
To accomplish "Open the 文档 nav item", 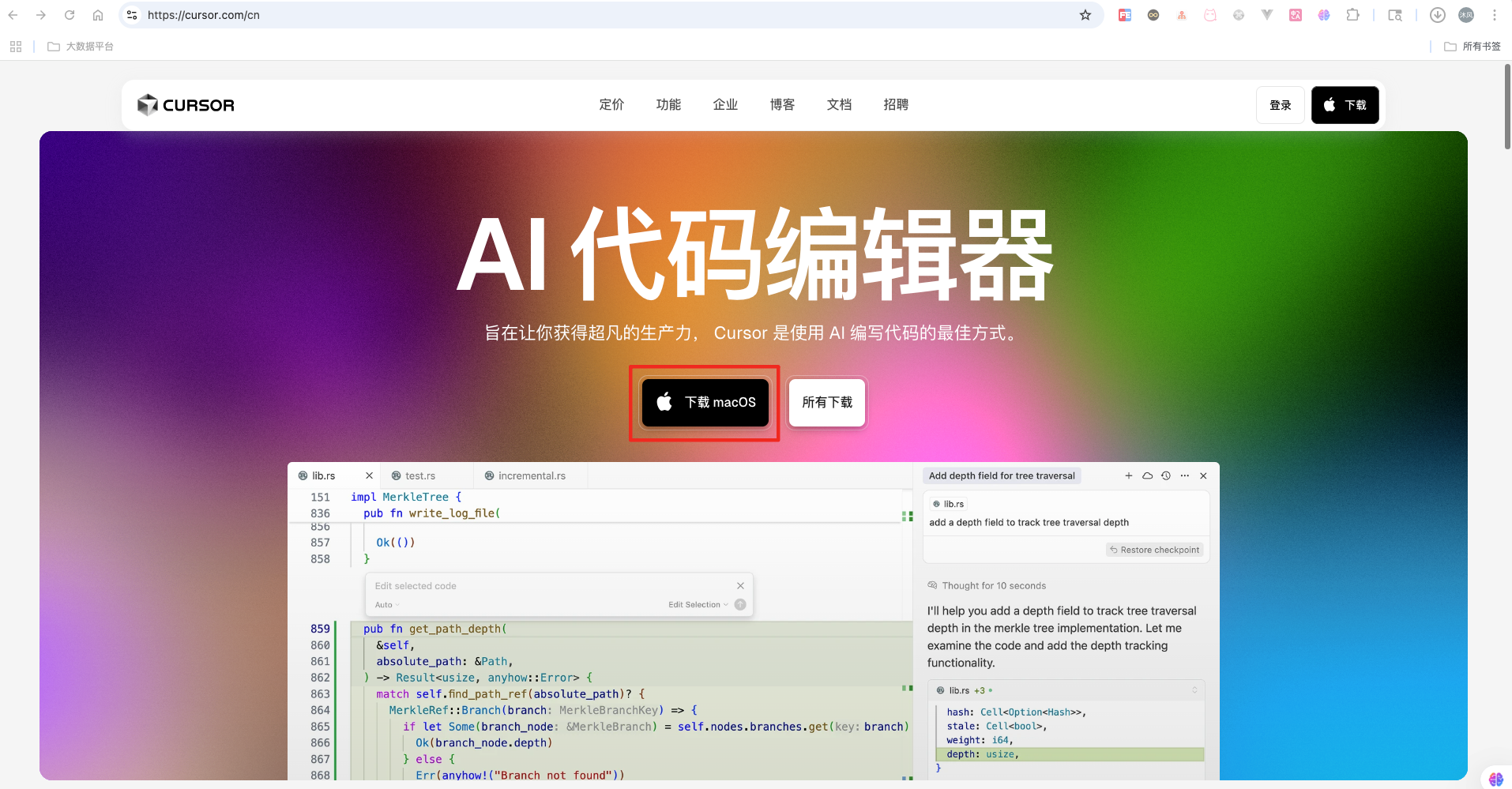I will tap(839, 104).
